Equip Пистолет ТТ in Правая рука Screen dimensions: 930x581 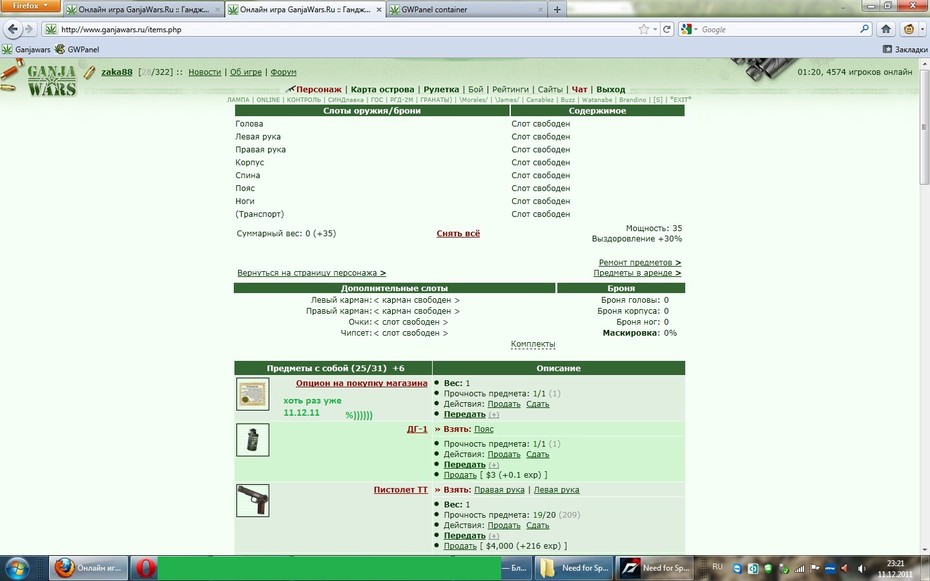(x=499, y=490)
